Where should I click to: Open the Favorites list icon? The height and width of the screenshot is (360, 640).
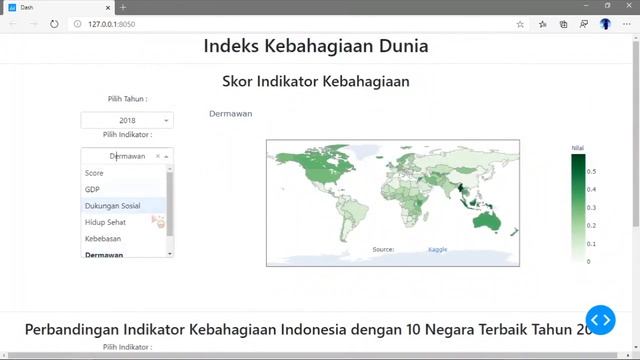(x=542, y=24)
